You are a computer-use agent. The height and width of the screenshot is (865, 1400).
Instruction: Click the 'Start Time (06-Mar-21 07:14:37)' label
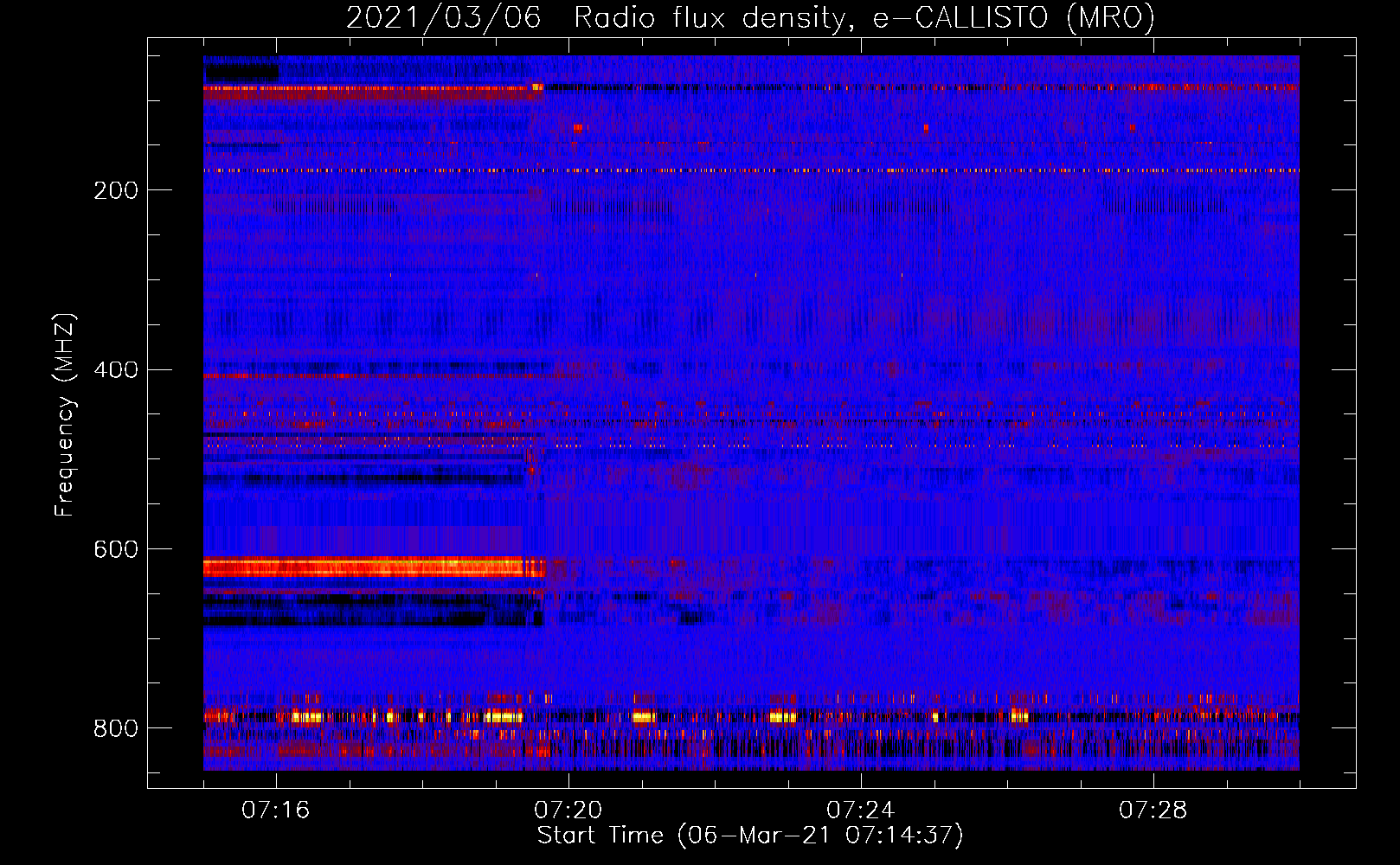750,836
